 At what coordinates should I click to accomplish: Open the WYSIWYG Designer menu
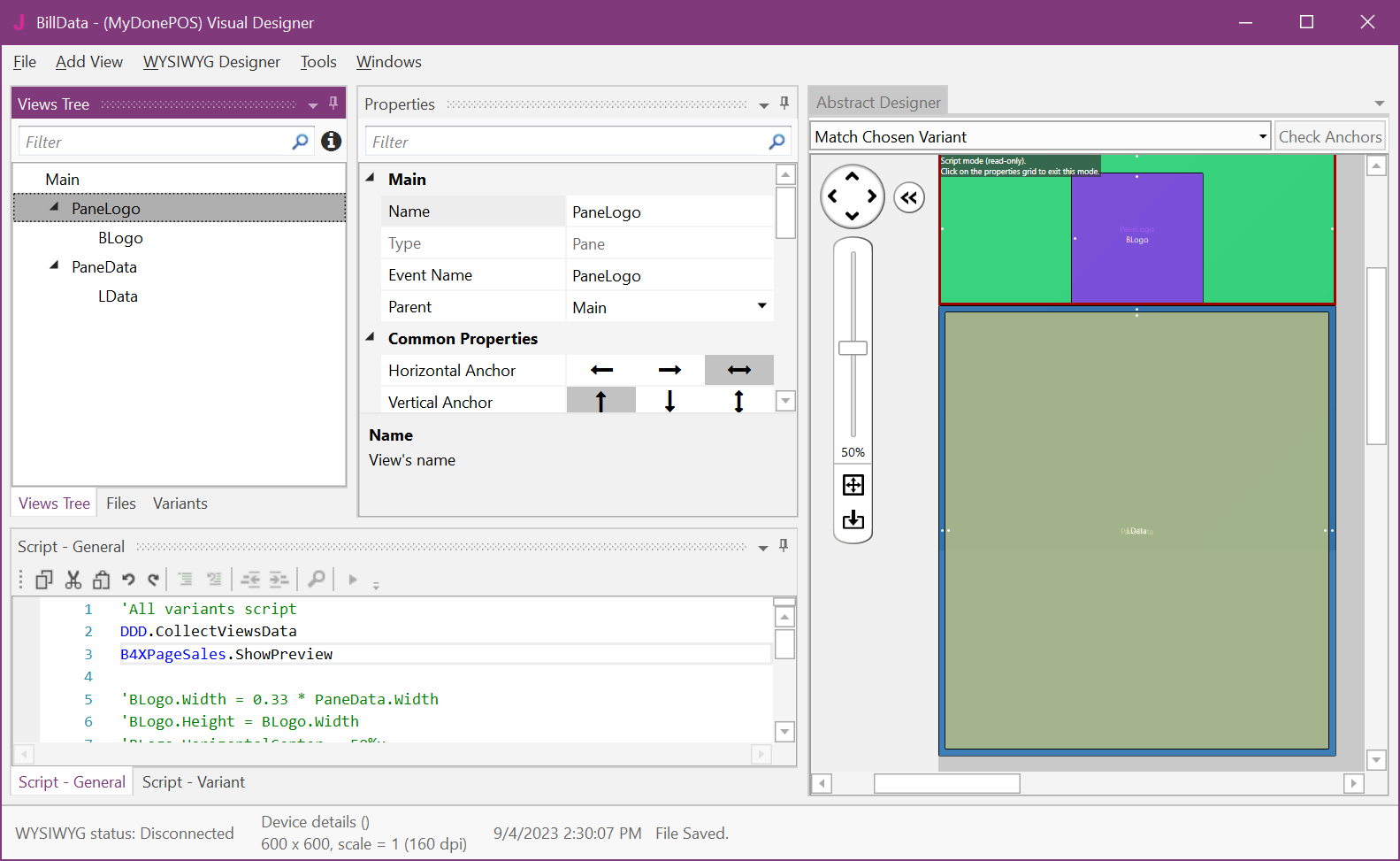coord(211,62)
